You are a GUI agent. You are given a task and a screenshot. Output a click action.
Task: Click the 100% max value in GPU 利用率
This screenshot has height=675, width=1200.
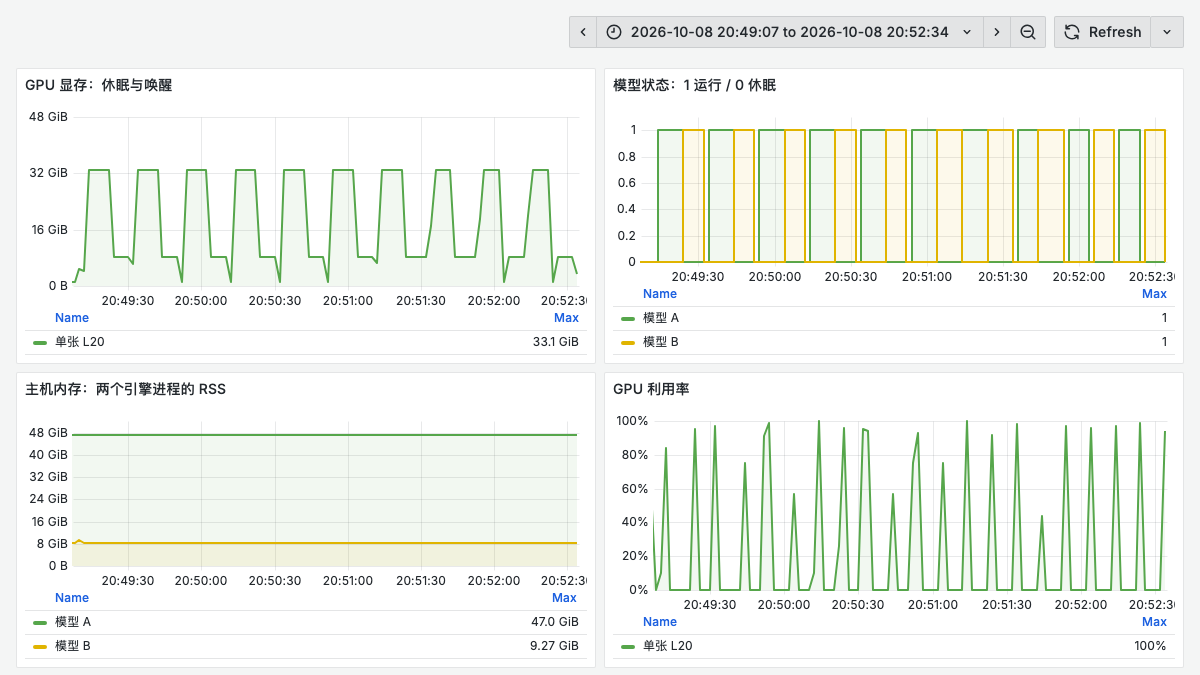(x=1150, y=646)
